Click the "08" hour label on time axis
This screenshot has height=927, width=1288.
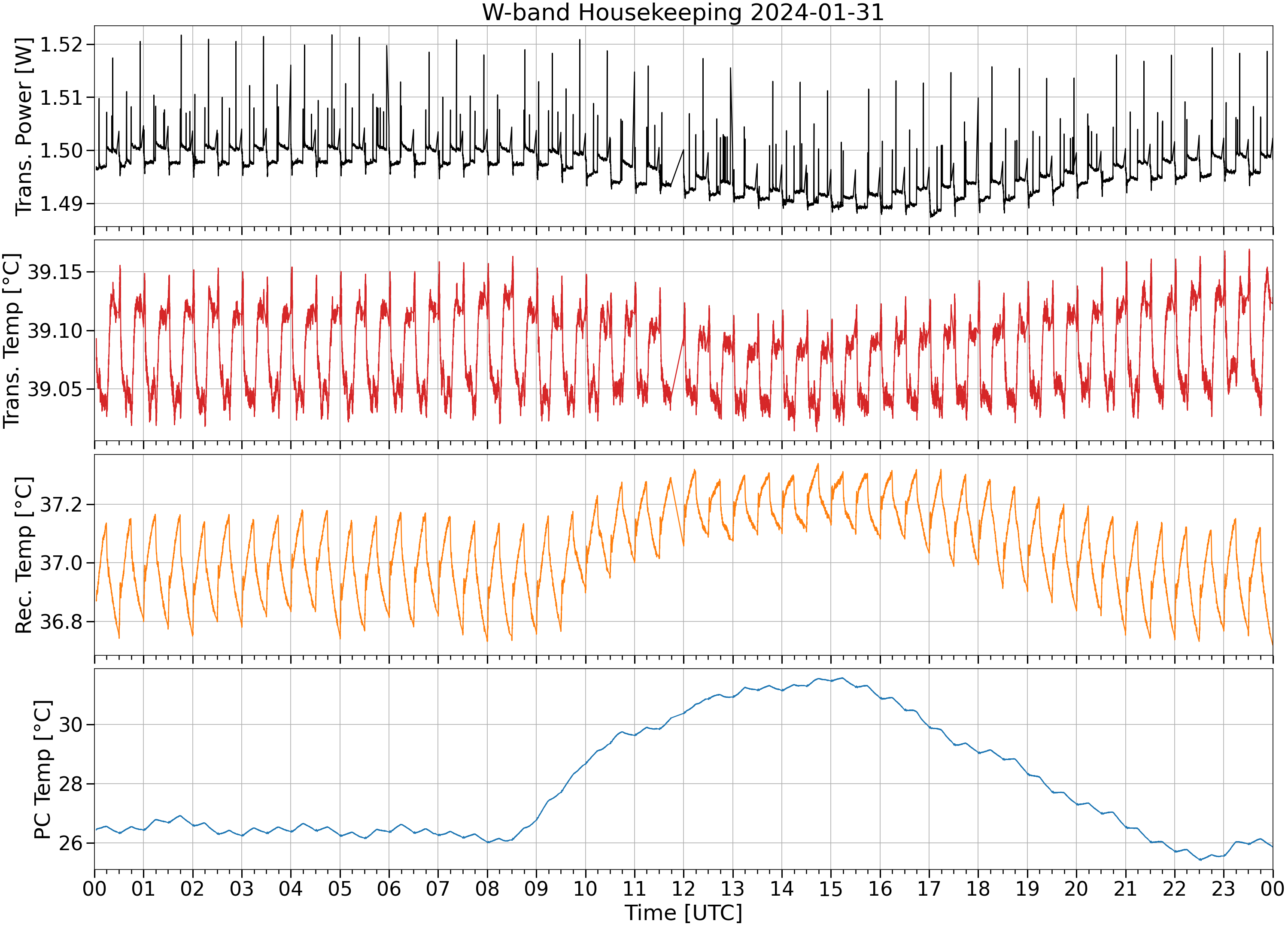pyautogui.click(x=487, y=888)
